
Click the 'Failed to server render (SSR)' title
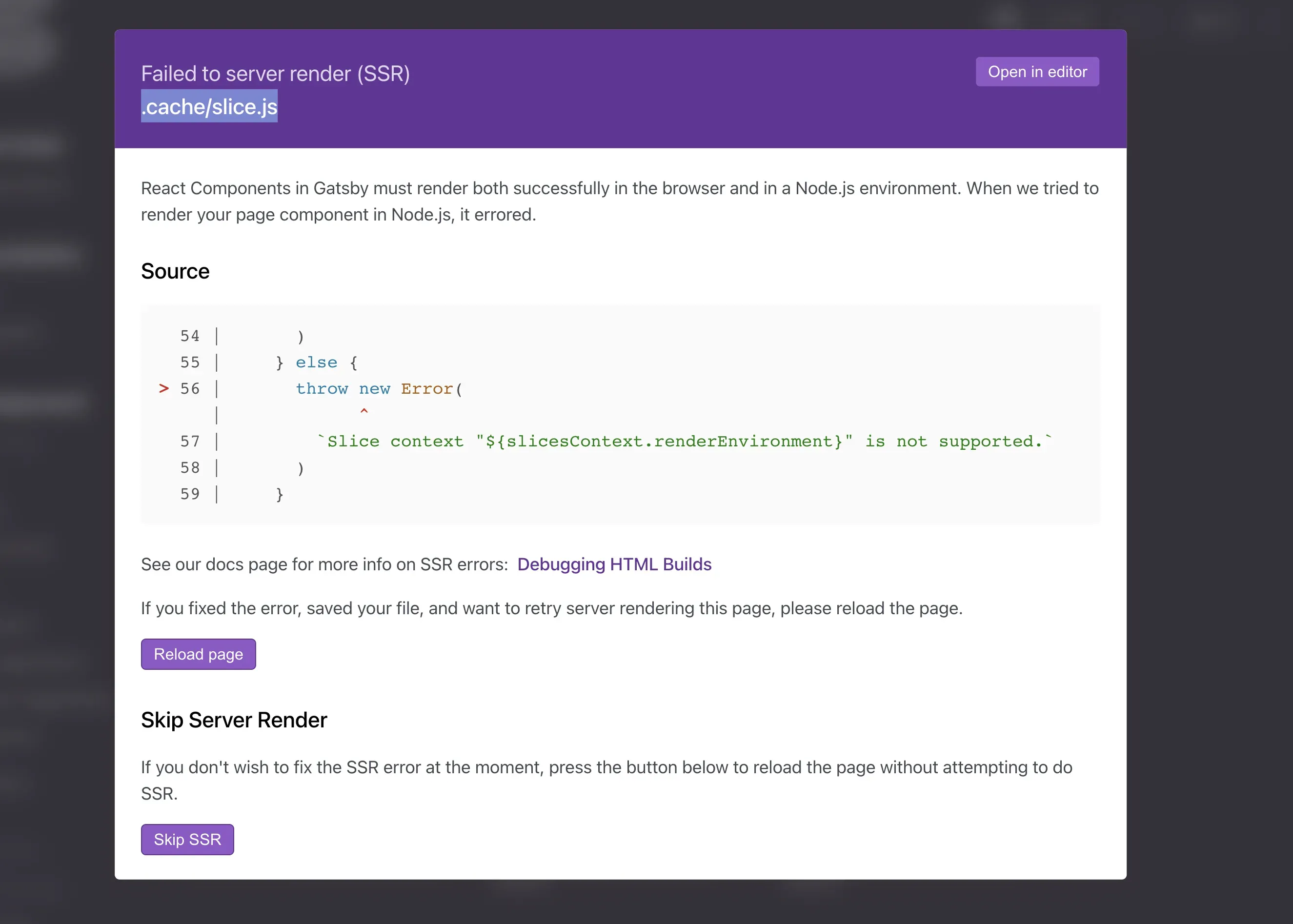[276, 74]
